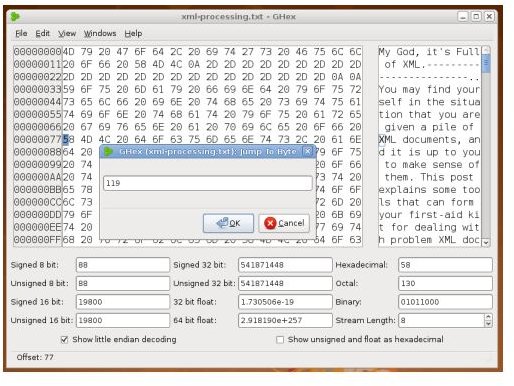Viewport: 514px width, 386px height.
Task: Click the Signed 32 bit value field
Action: coord(285,265)
